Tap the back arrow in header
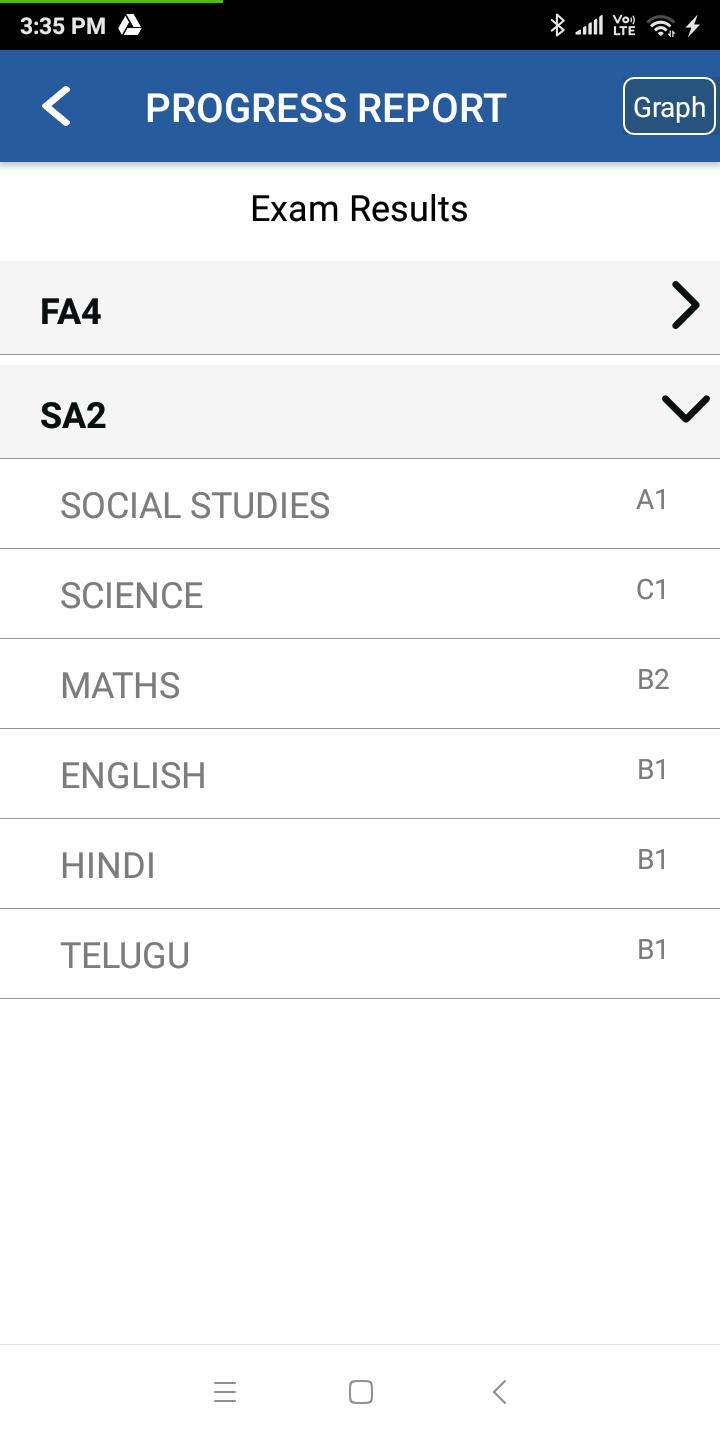 pyautogui.click(x=56, y=106)
